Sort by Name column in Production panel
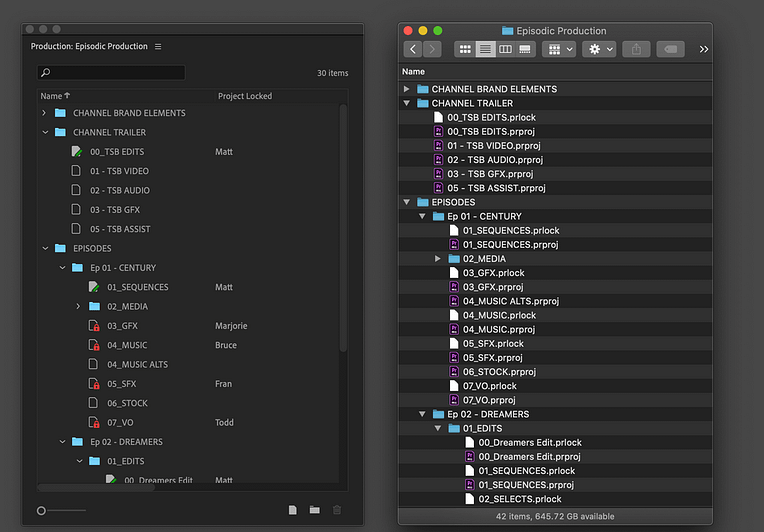 [x=55, y=96]
